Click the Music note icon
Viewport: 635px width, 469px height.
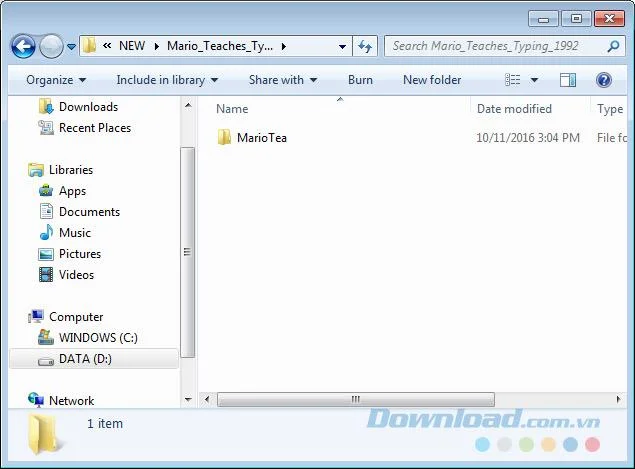[46, 232]
